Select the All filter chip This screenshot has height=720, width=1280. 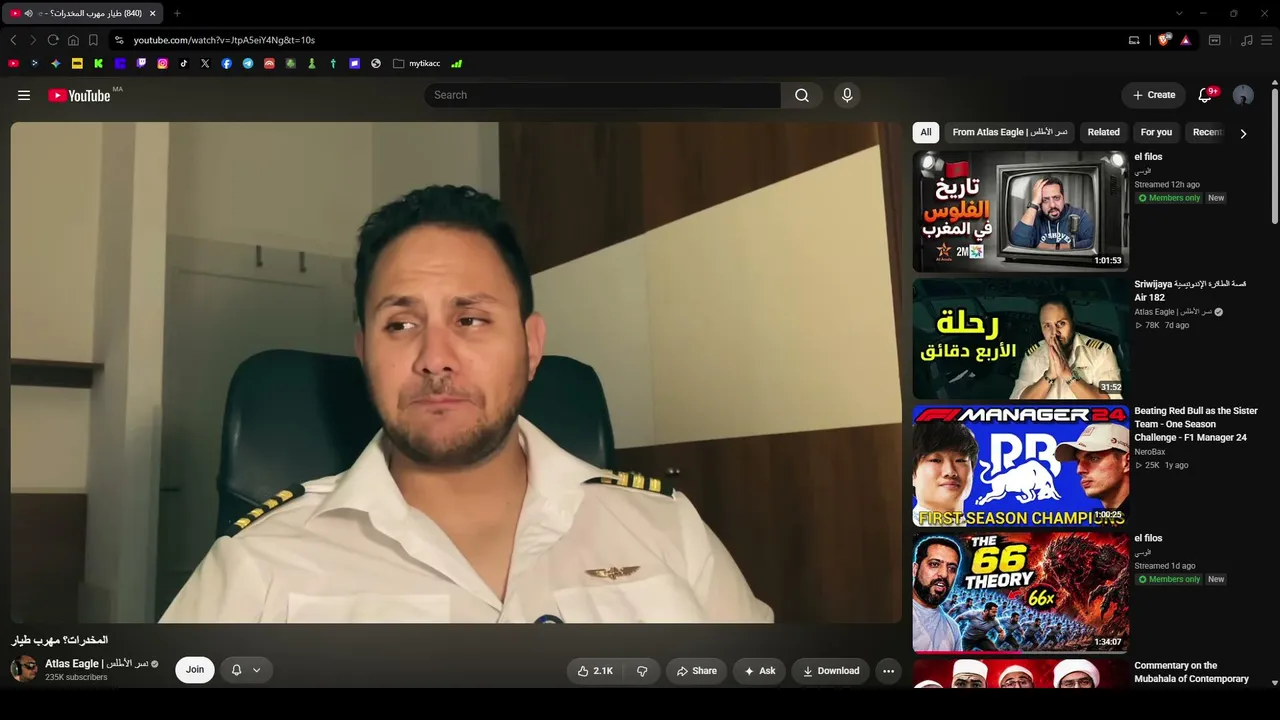926,132
